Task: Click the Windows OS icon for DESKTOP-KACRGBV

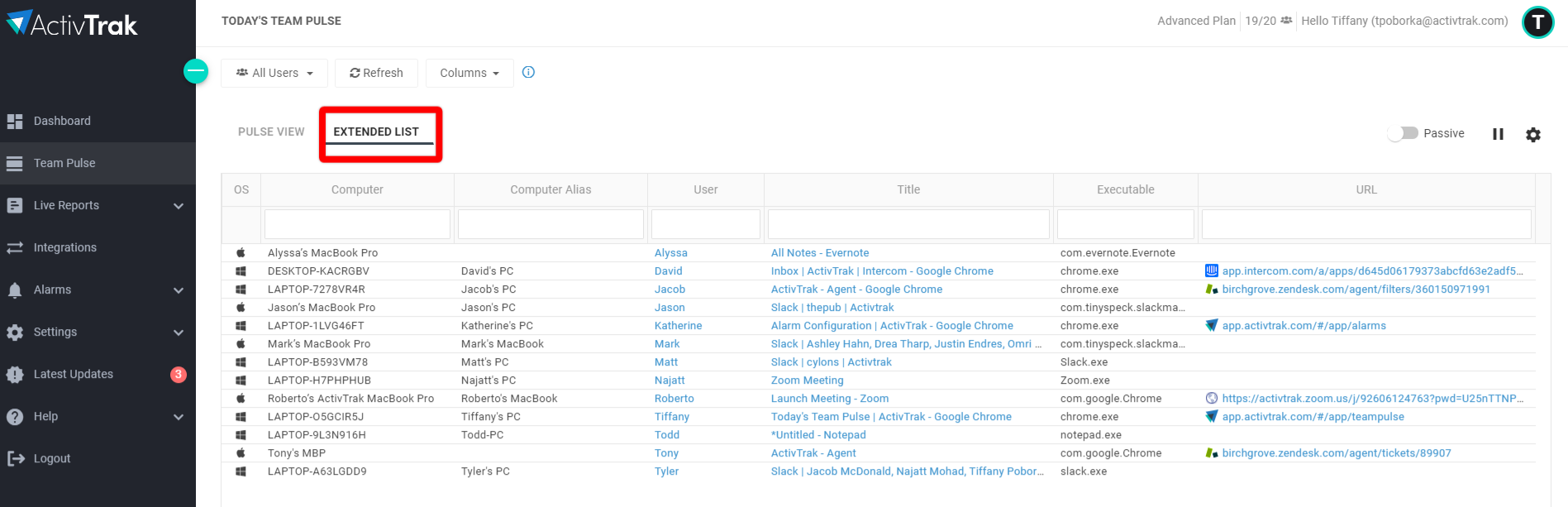Action: (x=241, y=271)
